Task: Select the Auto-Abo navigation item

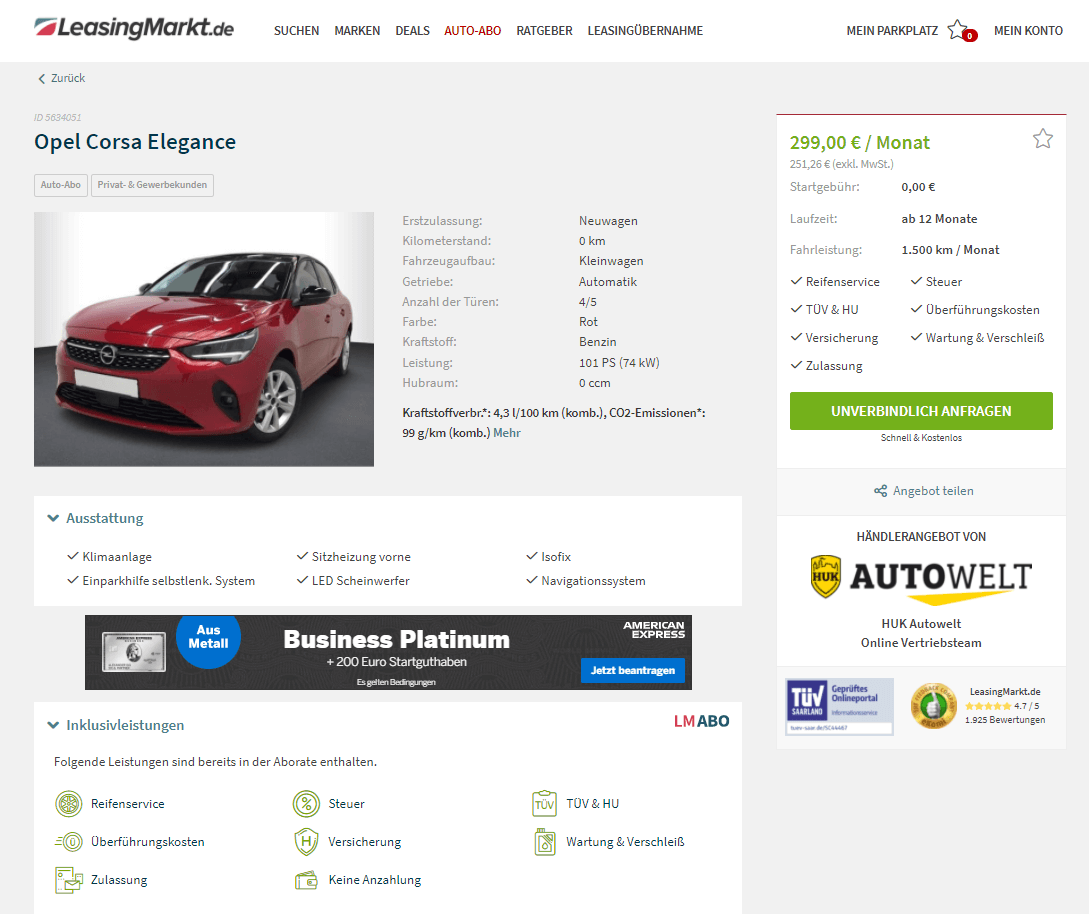Action: pos(473,31)
